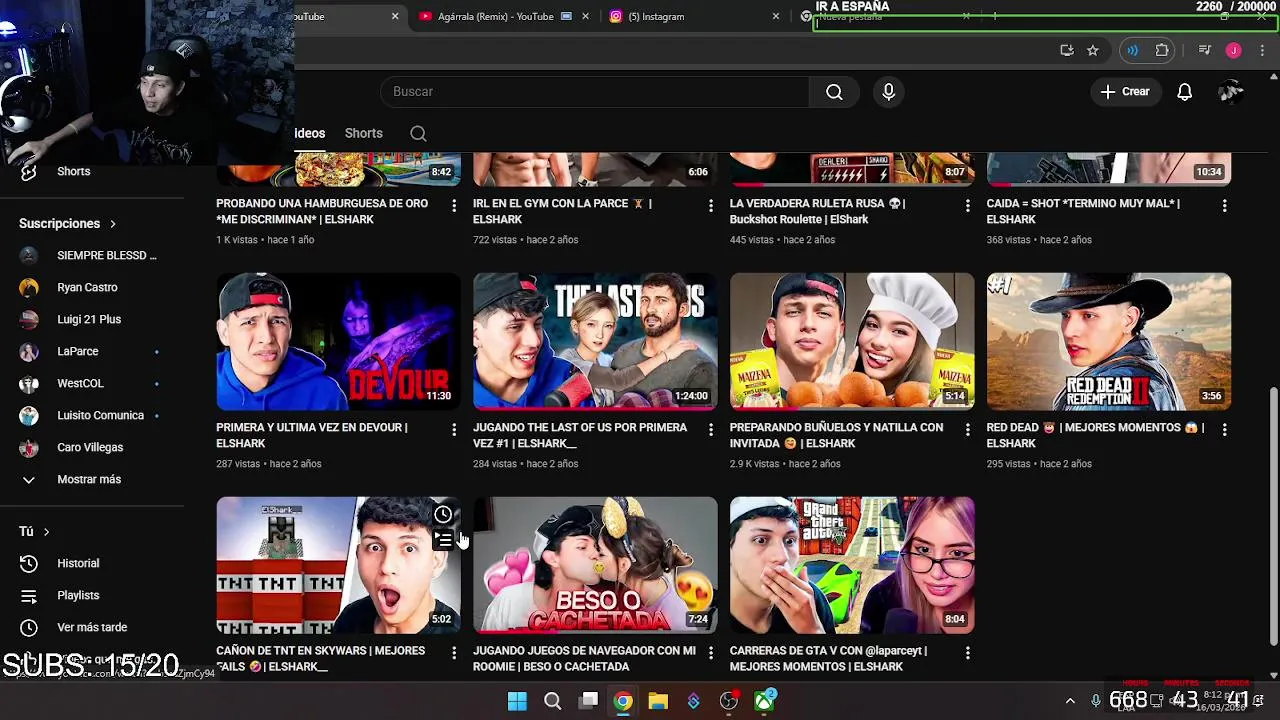Open options for PRIMERA Y ULTIMA VEZ EN DEVOUR
This screenshot has width=1280, height=720.
tap(454, 429)
